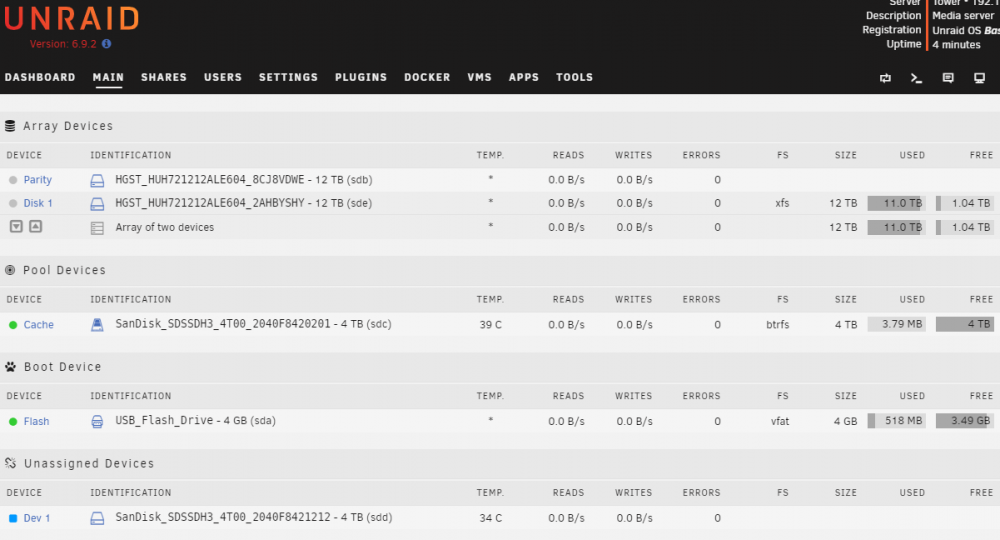
Task: Click the 'Array of two devices' text
Action: point(165,228)
